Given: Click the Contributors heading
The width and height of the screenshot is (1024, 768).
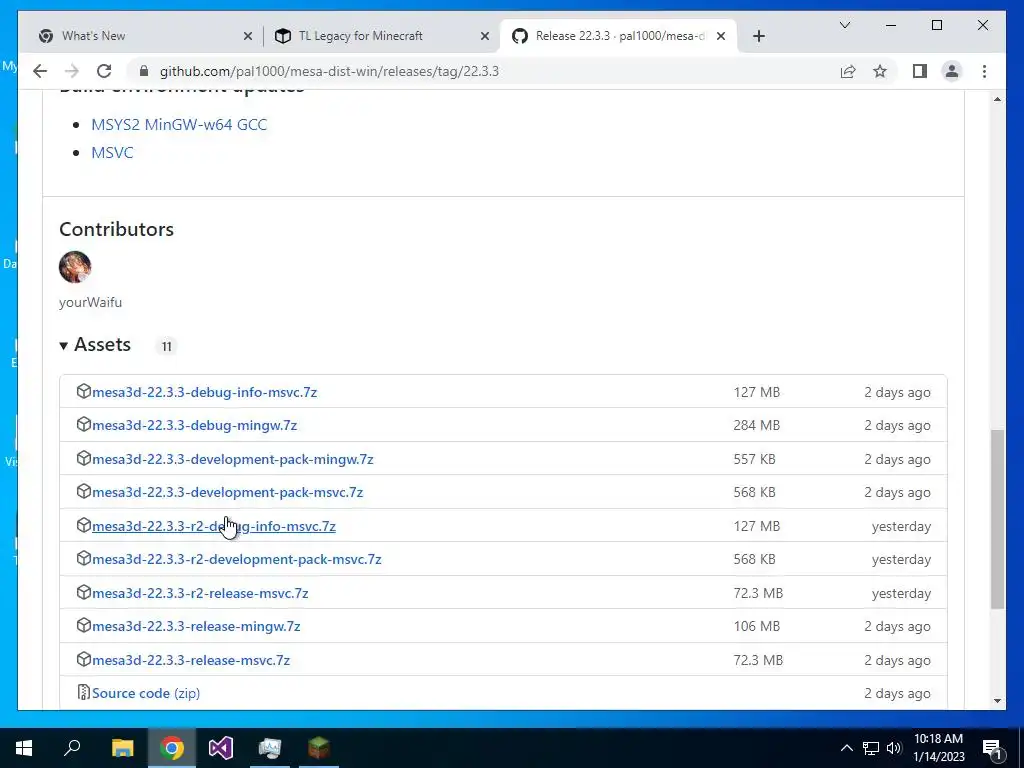Looking at the screenshot, I should (x=116, y=229).
